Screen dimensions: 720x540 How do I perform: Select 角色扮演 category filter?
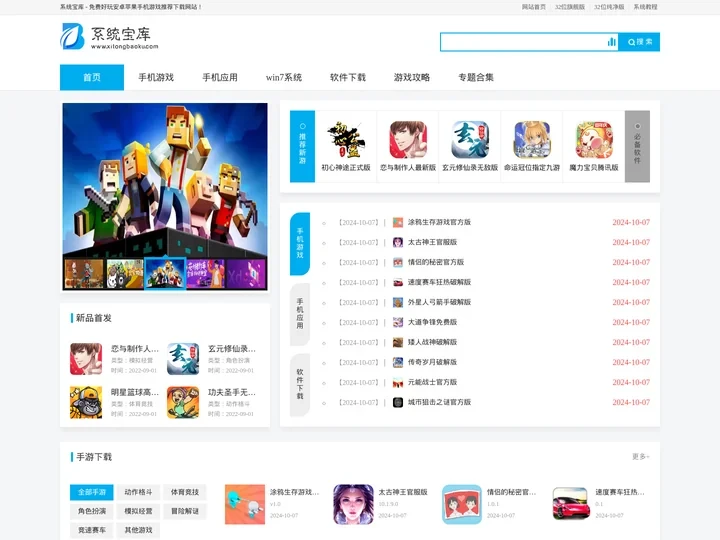coord(91,511)
